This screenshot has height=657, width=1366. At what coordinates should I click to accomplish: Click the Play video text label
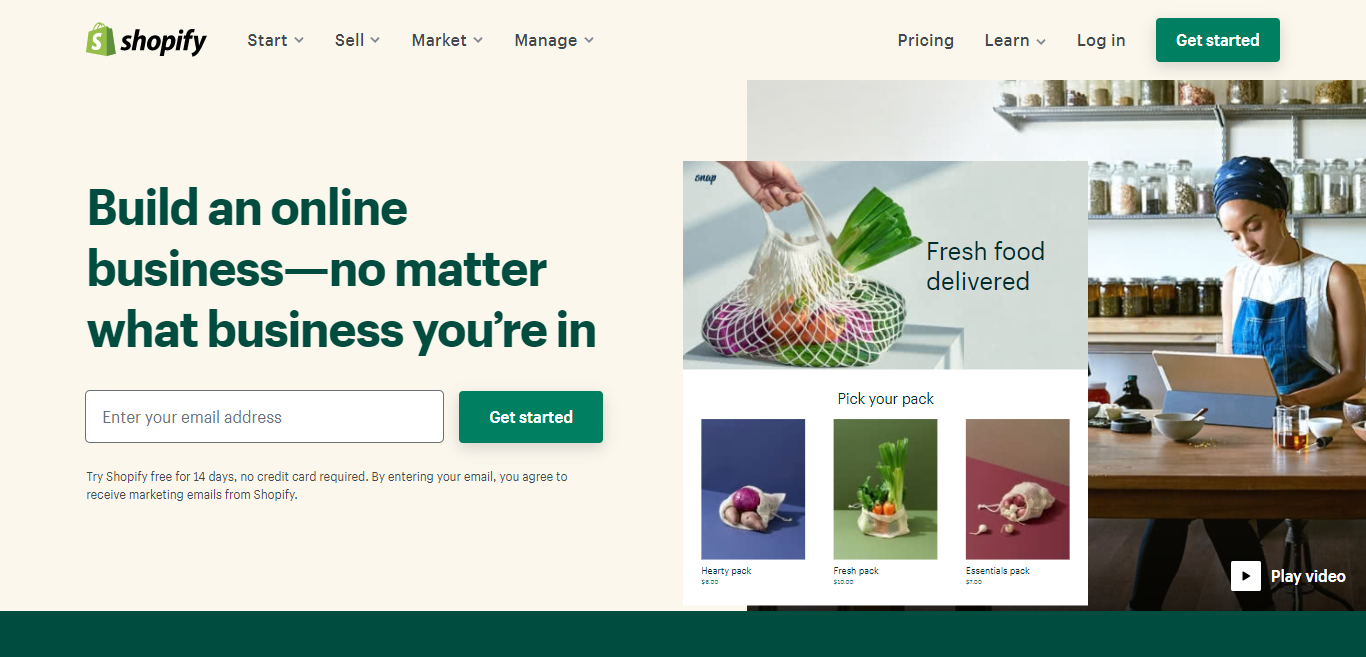point(1308,576)
